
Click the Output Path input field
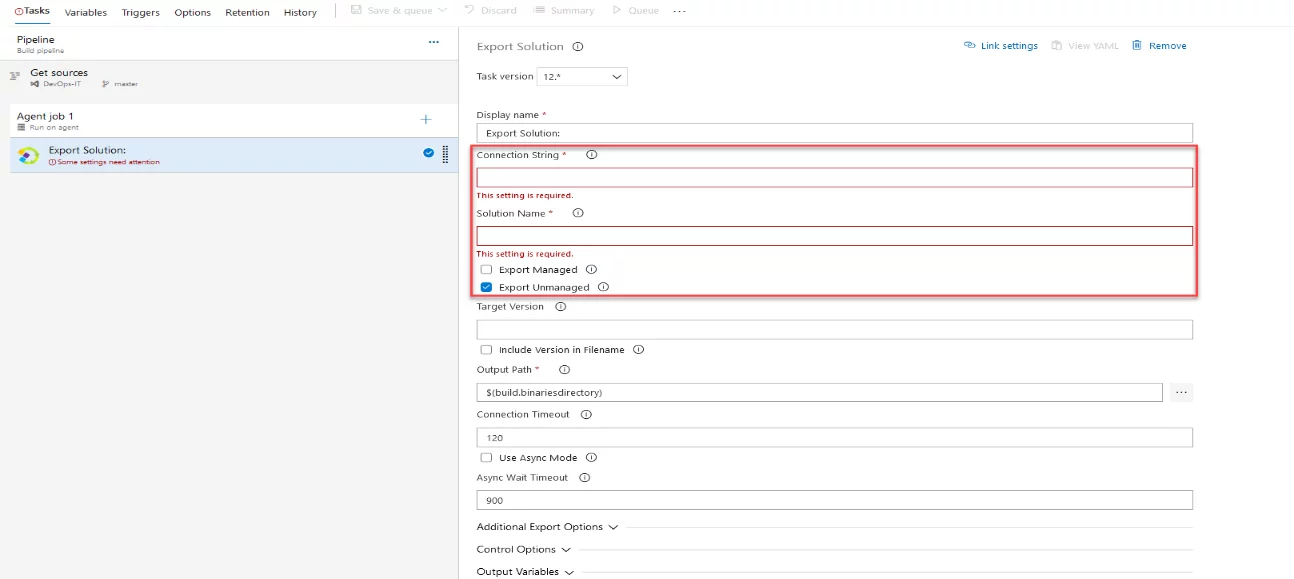point(819,393)
